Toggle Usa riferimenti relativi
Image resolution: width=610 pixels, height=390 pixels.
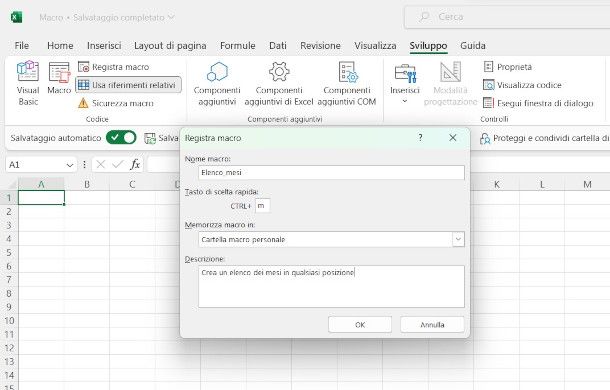128,85
